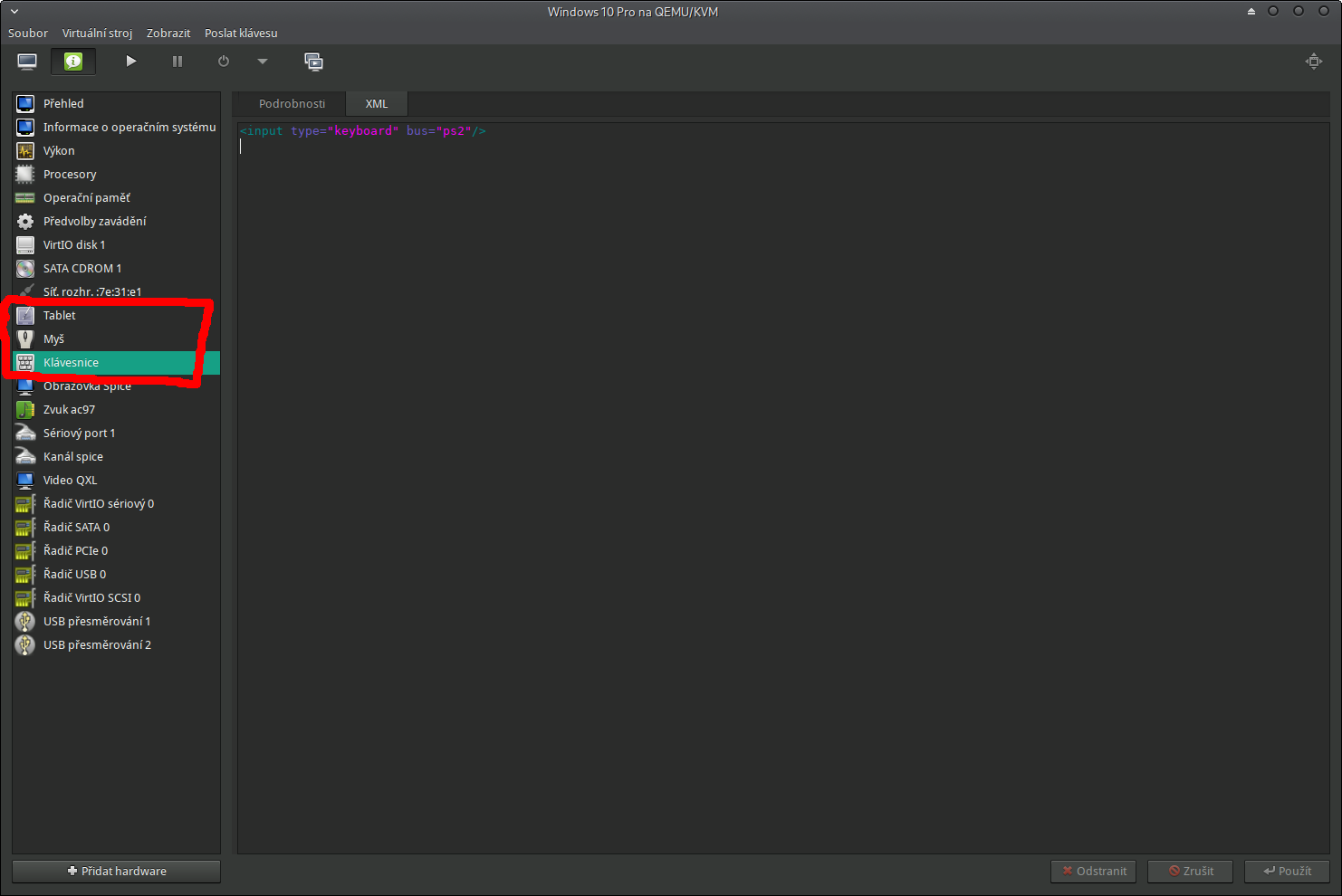Click the Odstranit button

(1093, 871)
